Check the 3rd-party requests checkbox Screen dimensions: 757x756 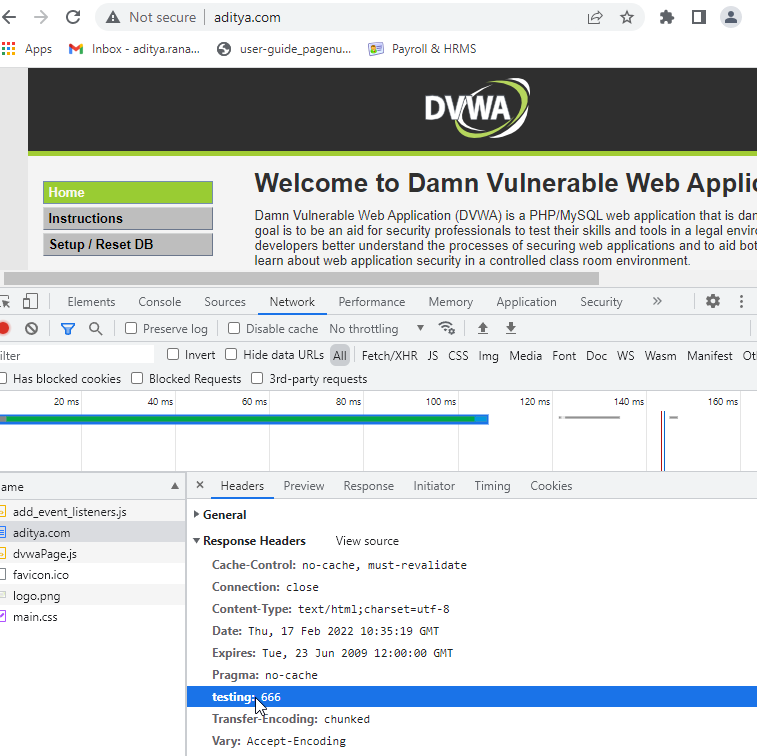pos(257,378)
